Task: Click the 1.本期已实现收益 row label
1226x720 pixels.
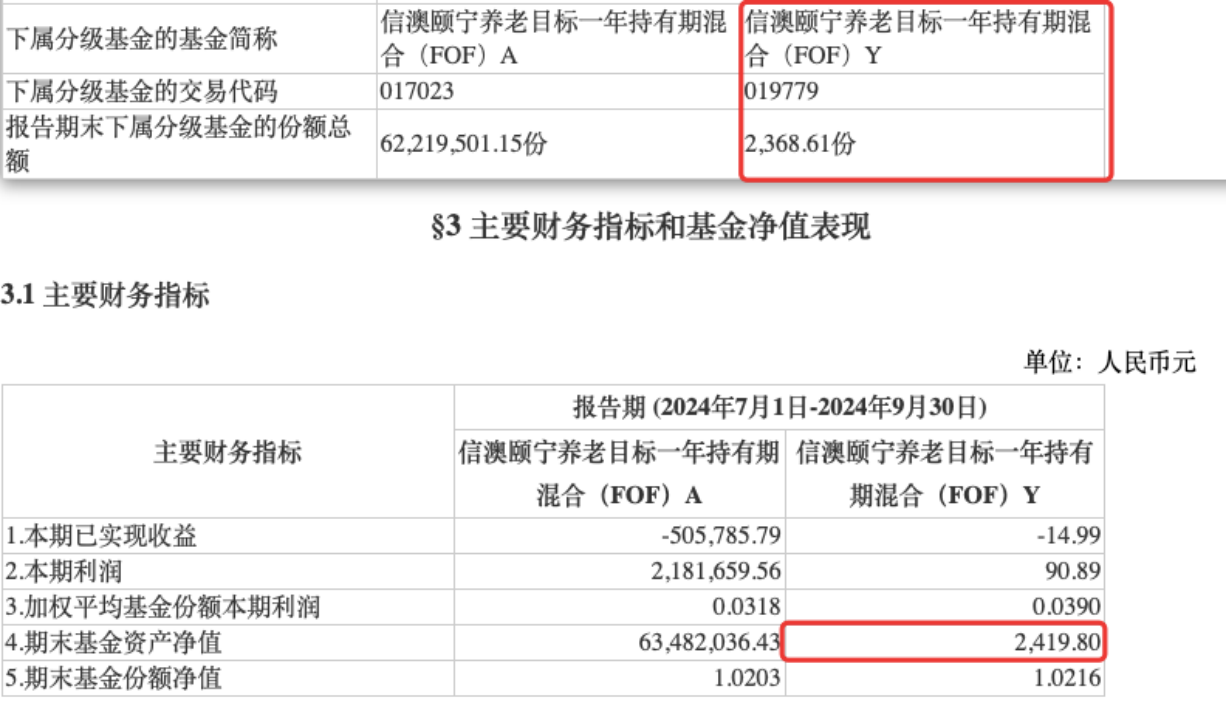Action: 102,536
